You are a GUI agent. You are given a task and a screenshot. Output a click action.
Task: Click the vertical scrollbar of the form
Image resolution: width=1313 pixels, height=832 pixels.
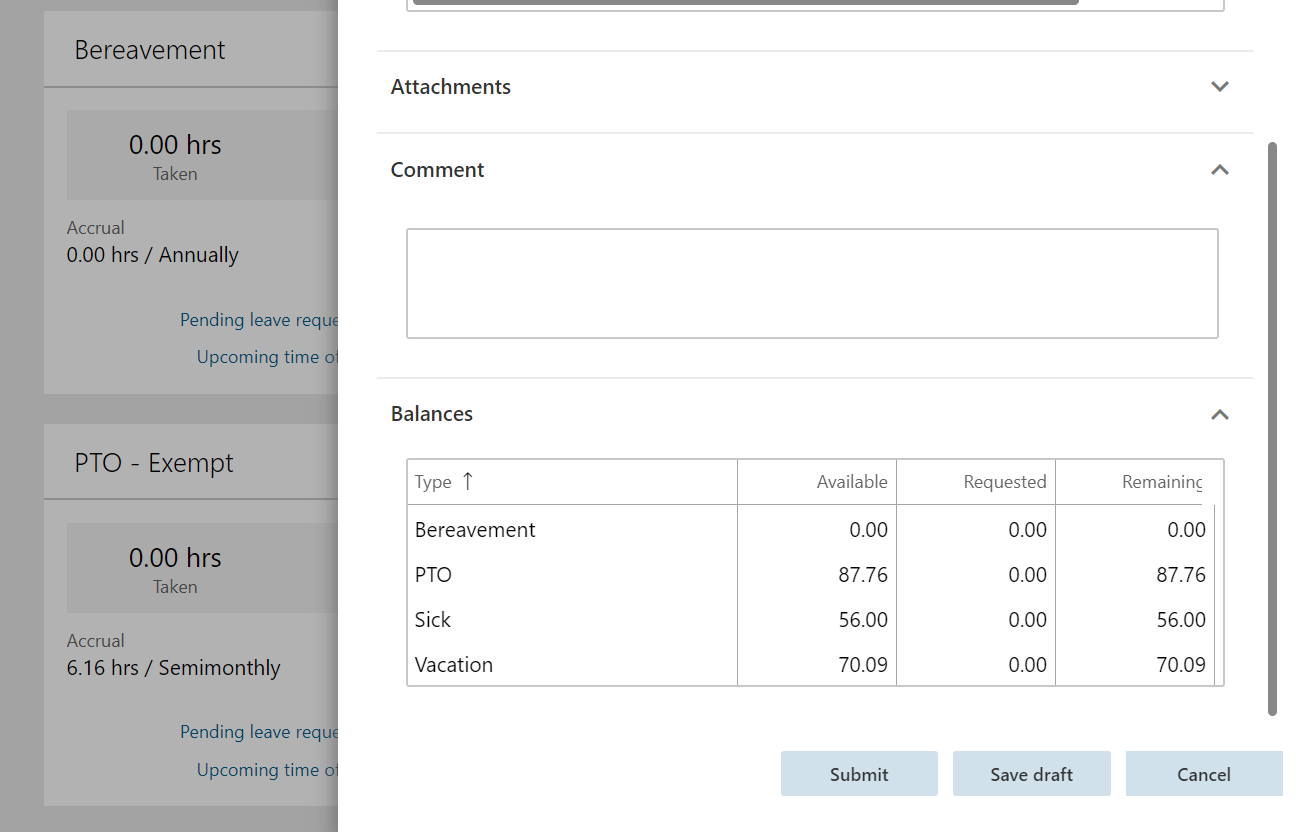1272,428
